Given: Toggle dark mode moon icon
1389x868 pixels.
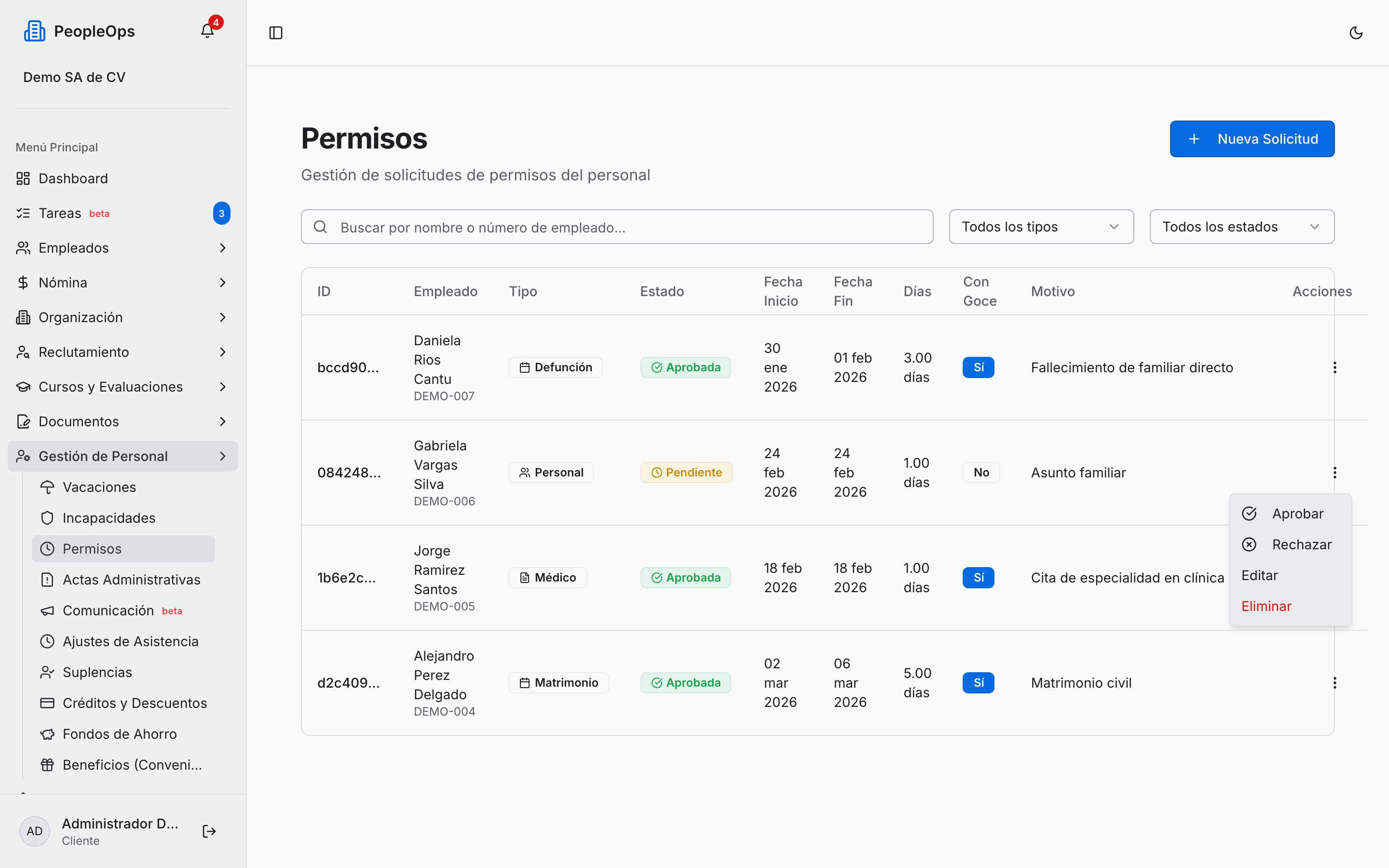Looking at the screenshot, I should tap(1356, 33).
